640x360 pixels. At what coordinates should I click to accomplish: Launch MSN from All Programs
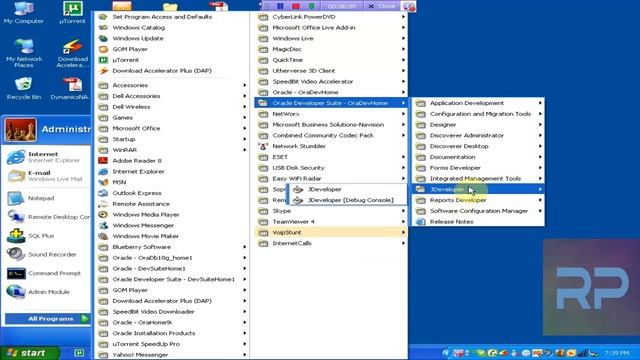pyautogui.click(x=172, y=182)
